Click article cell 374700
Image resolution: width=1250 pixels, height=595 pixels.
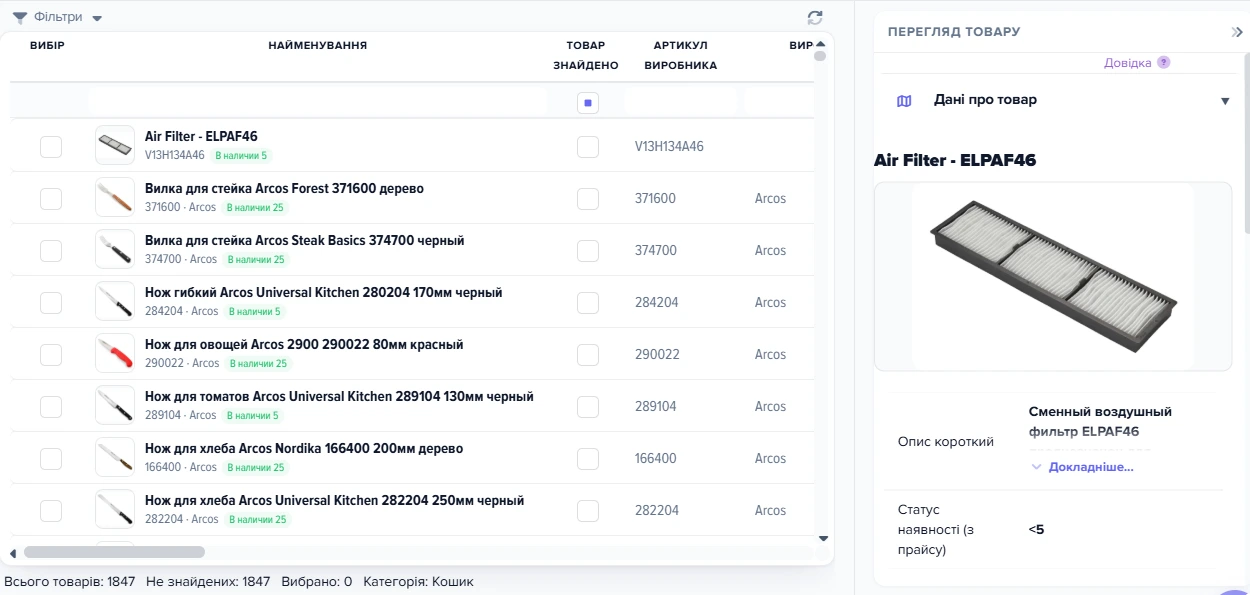point(656,251)
